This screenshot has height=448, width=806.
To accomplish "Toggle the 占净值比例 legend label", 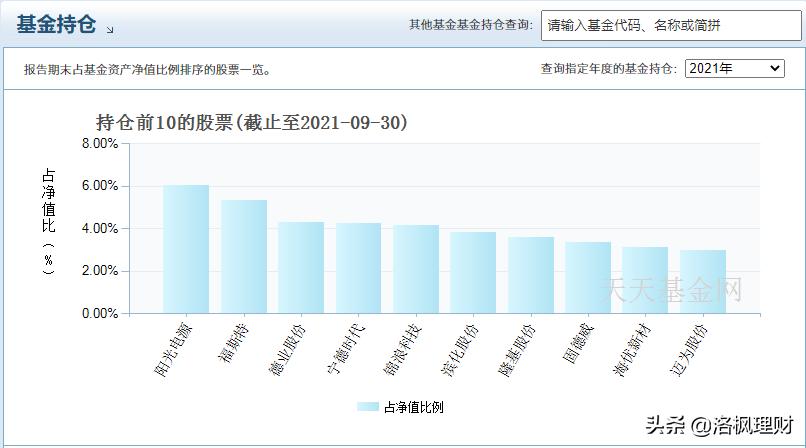I will click(x=413, y=407).
